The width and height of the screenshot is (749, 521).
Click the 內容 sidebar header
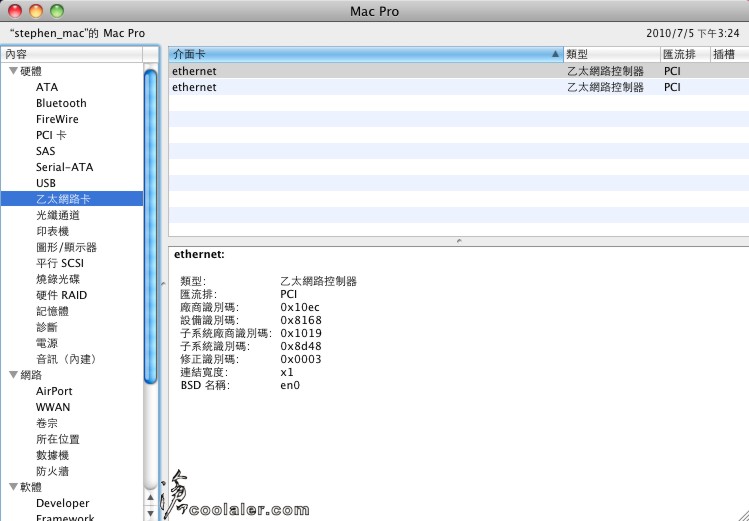tap(72, 54)
